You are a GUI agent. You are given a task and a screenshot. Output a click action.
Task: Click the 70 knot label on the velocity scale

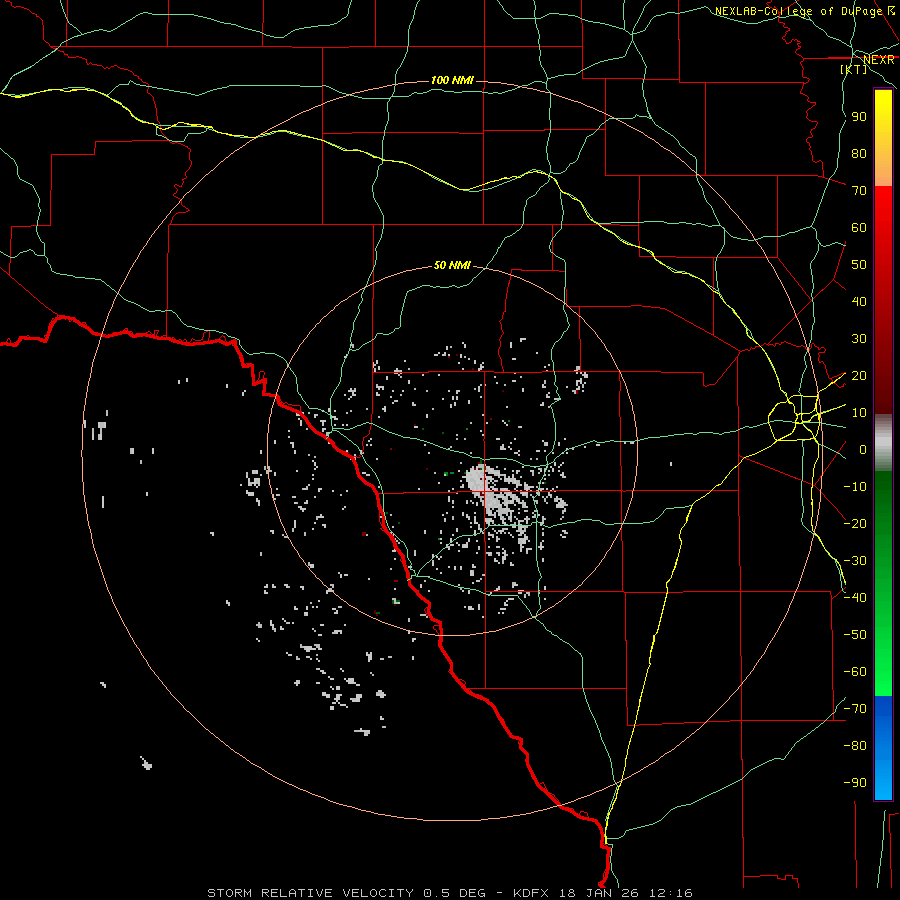click(x=859, y=191)
